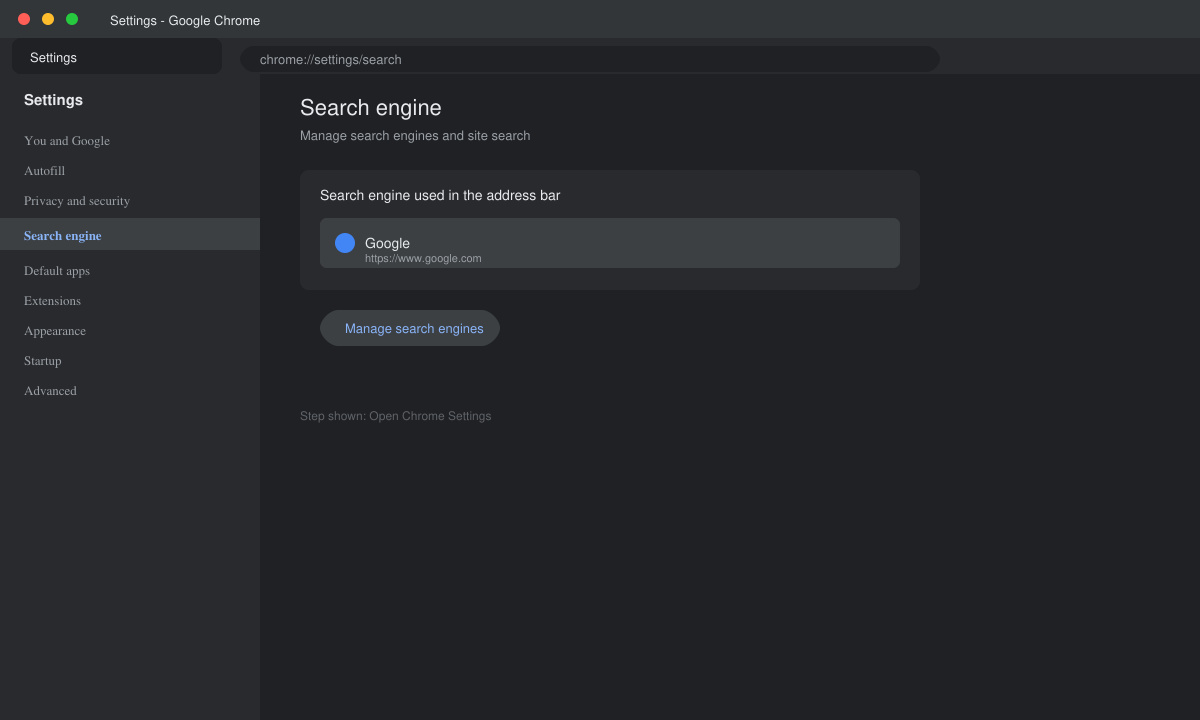
Task: Click 'Settings - Google Chrome' window title
Action: tap(185, 20)
